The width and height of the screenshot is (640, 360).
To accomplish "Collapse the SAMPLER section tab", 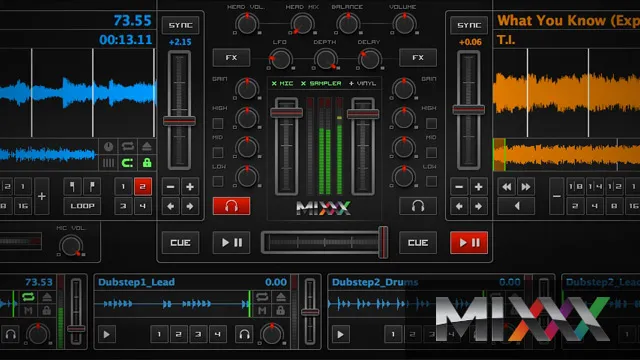I will pyautogui.click(x=321, y=83).
